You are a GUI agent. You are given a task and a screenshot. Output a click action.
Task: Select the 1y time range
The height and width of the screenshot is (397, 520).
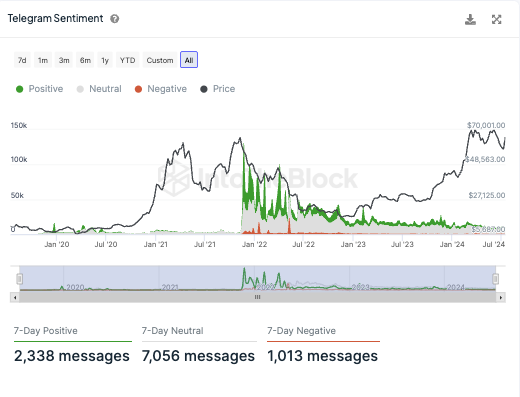point(105,60)
